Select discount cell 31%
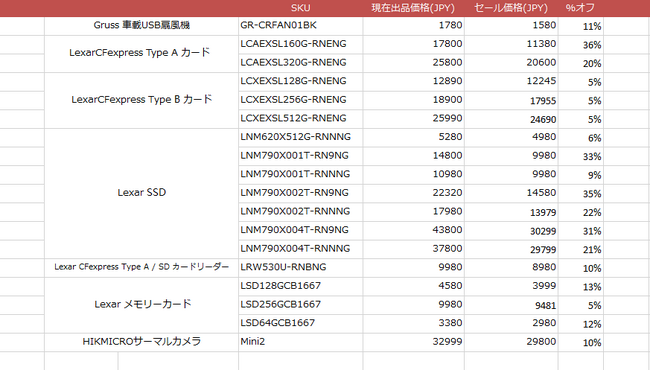The image size is (650, 371). (x=580, y=230)
